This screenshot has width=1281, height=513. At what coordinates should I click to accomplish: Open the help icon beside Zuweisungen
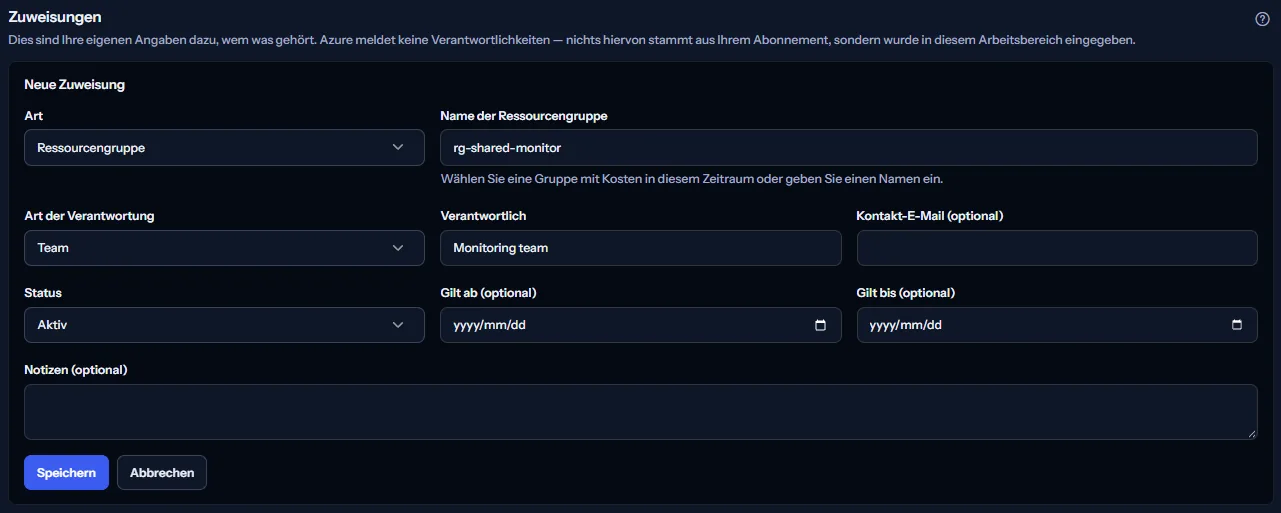[1262, 19]
